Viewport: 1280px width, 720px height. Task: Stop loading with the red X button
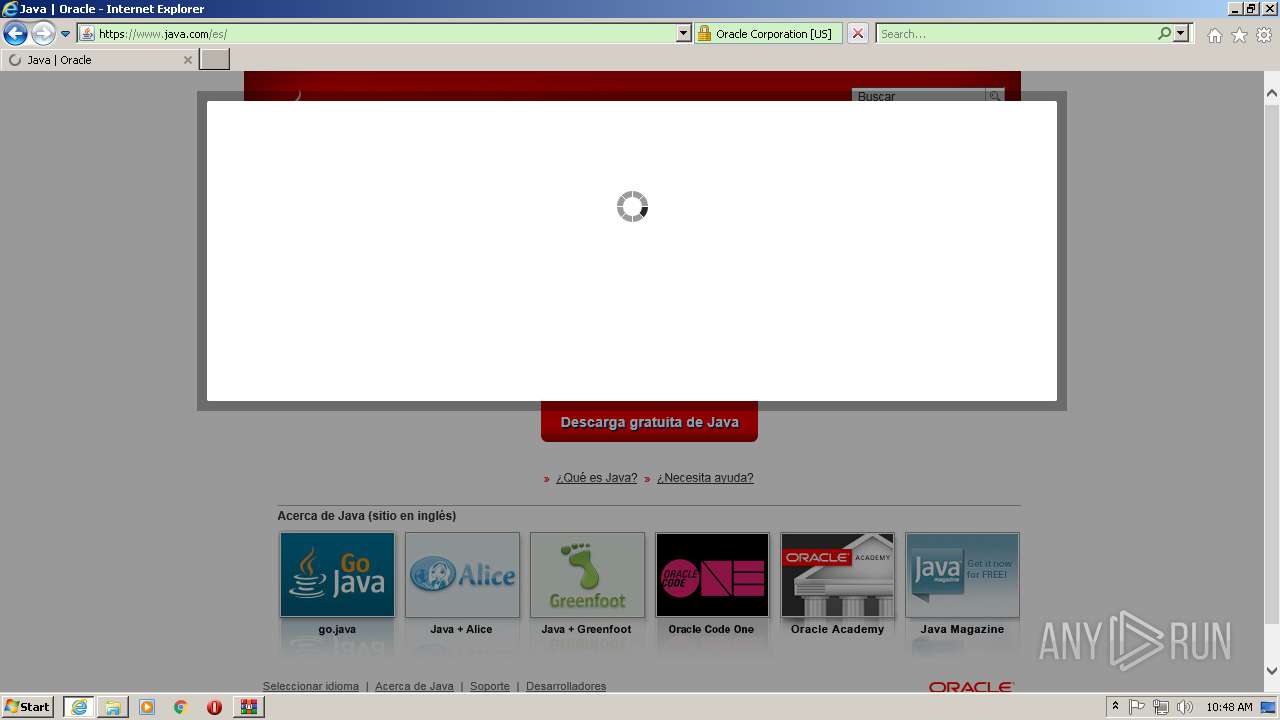(858, 33)
